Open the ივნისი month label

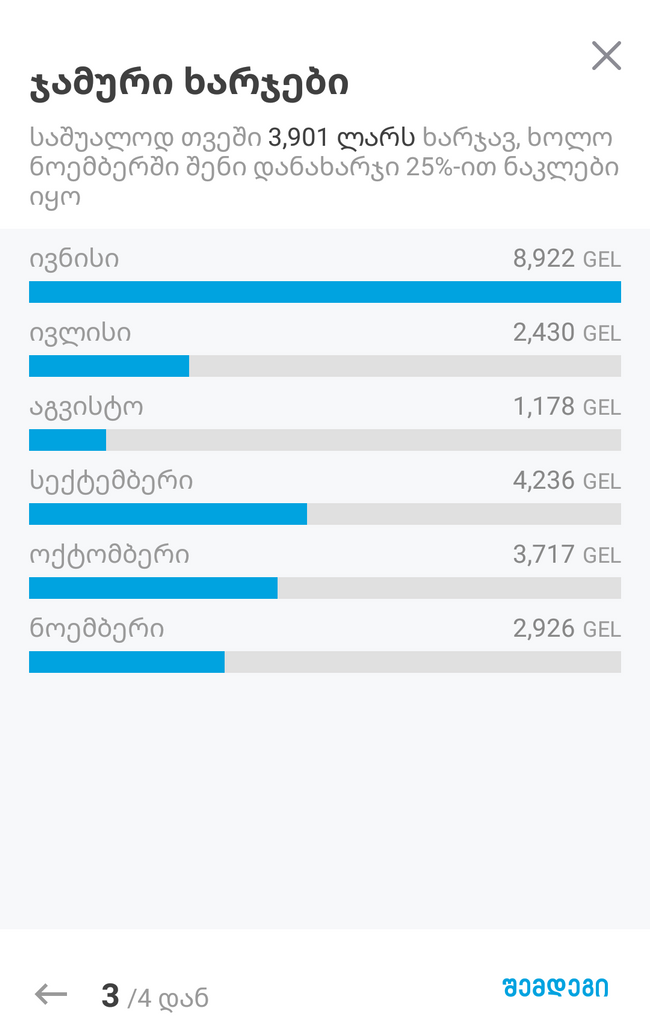tap(74, 259)
